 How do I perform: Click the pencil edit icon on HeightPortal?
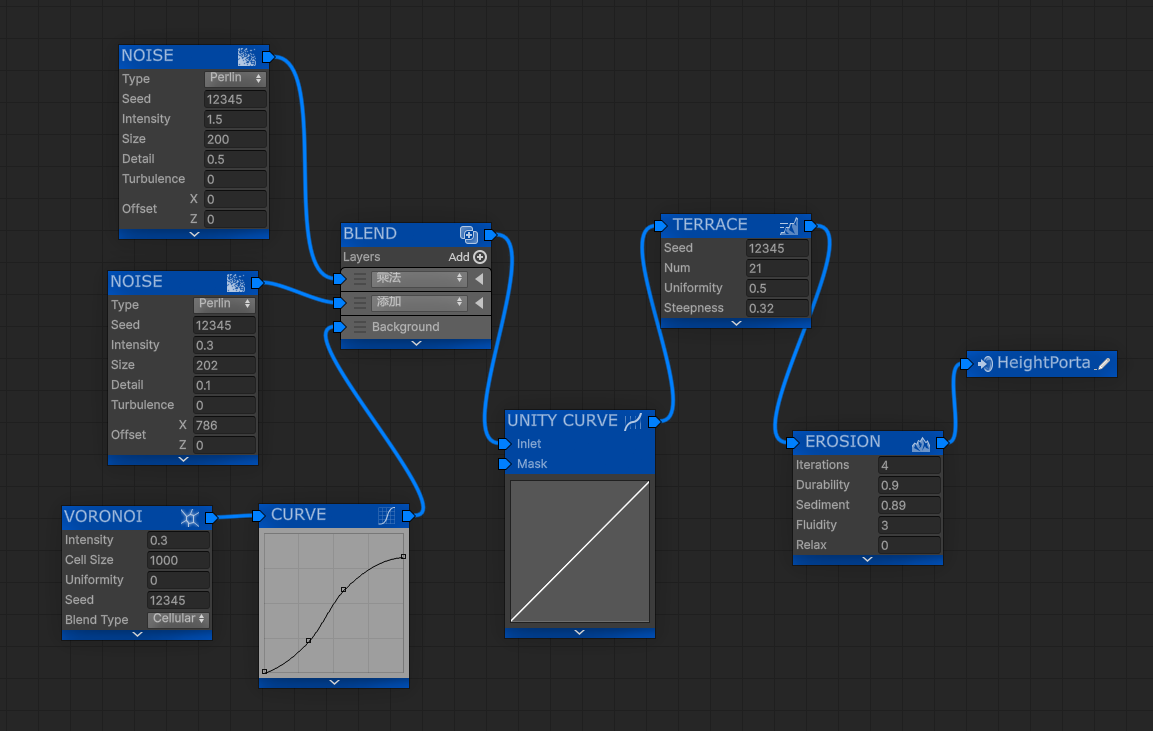[1104, 363]
